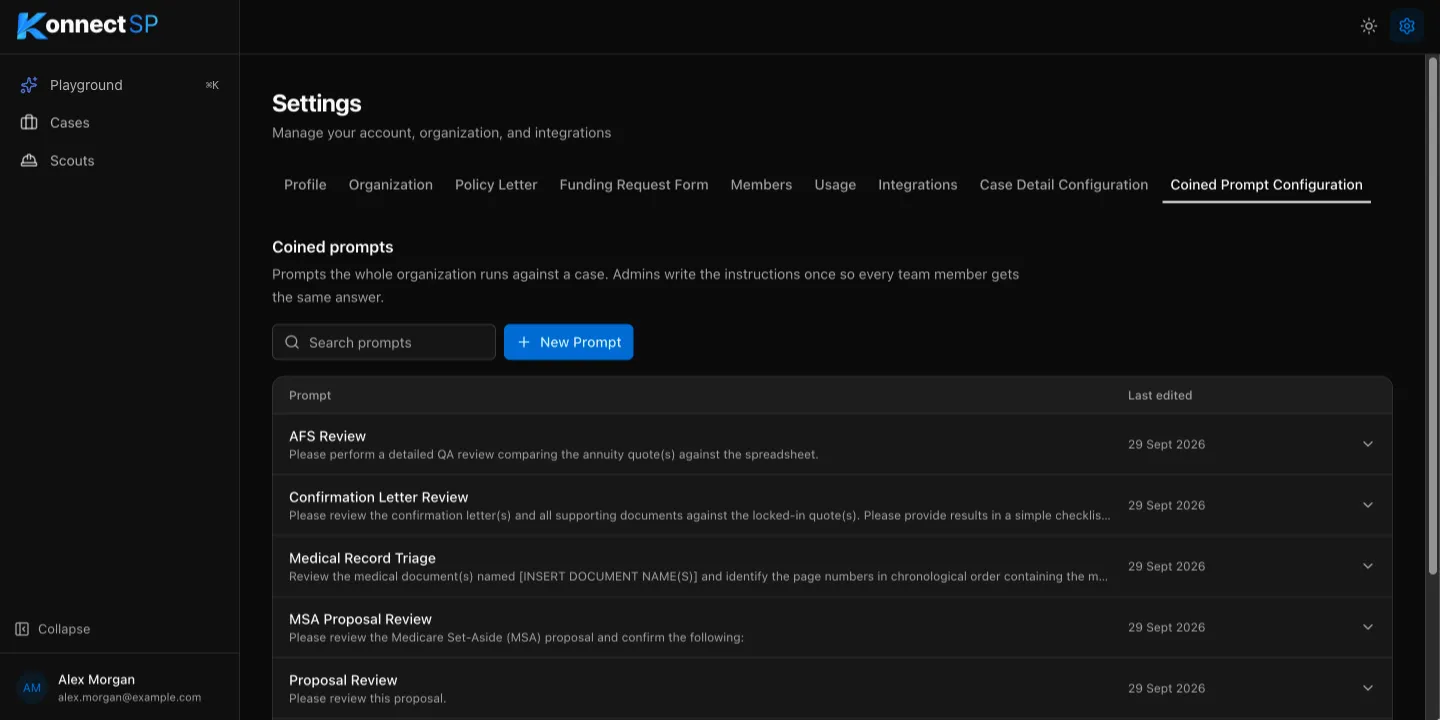Click the KonnectSP logo
1440x720 pixels.
pyautogui.click(x=88, y=25)
